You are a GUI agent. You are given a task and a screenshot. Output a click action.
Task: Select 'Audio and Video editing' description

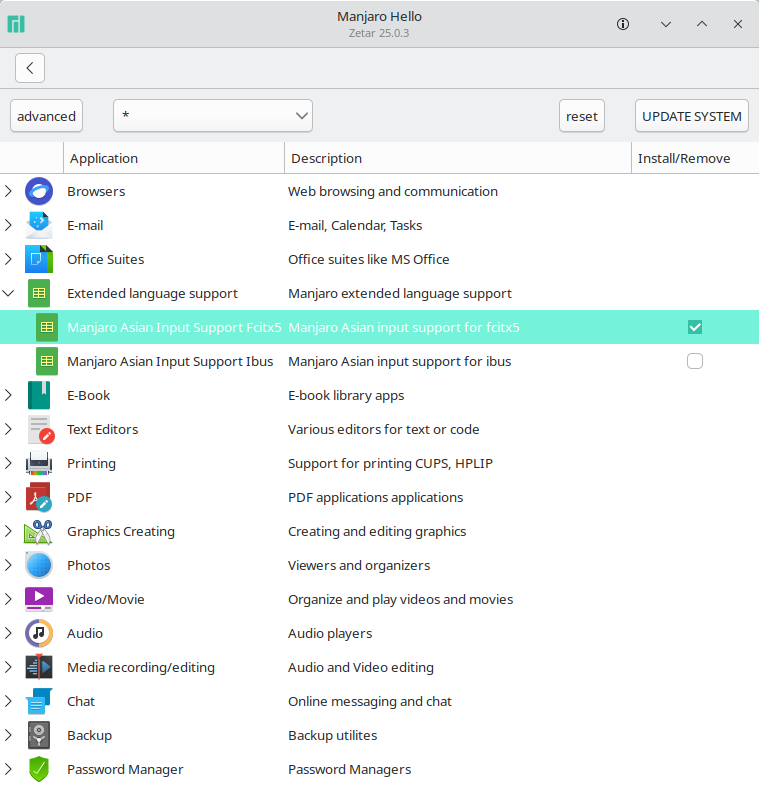pos(361,667)
